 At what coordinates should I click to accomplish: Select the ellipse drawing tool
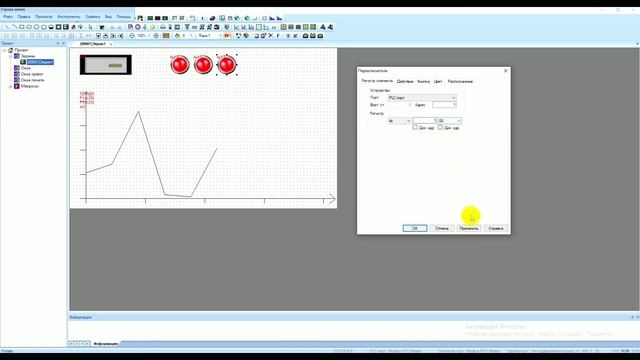pos(36,27)
